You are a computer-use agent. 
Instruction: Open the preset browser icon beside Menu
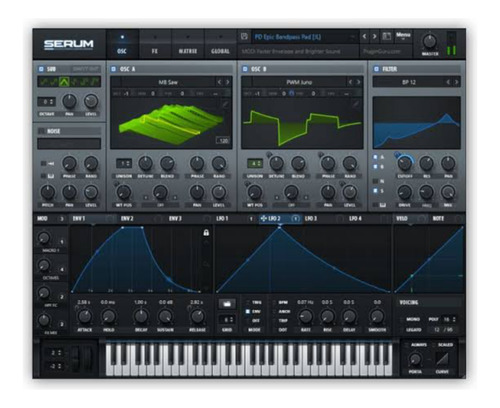(386, 36)
